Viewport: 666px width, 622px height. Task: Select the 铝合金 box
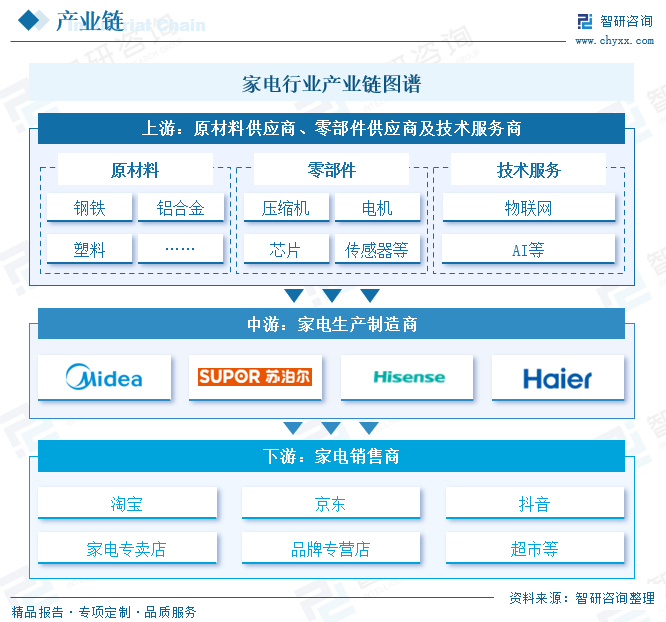pyautogui.click(x=181, y=207)
